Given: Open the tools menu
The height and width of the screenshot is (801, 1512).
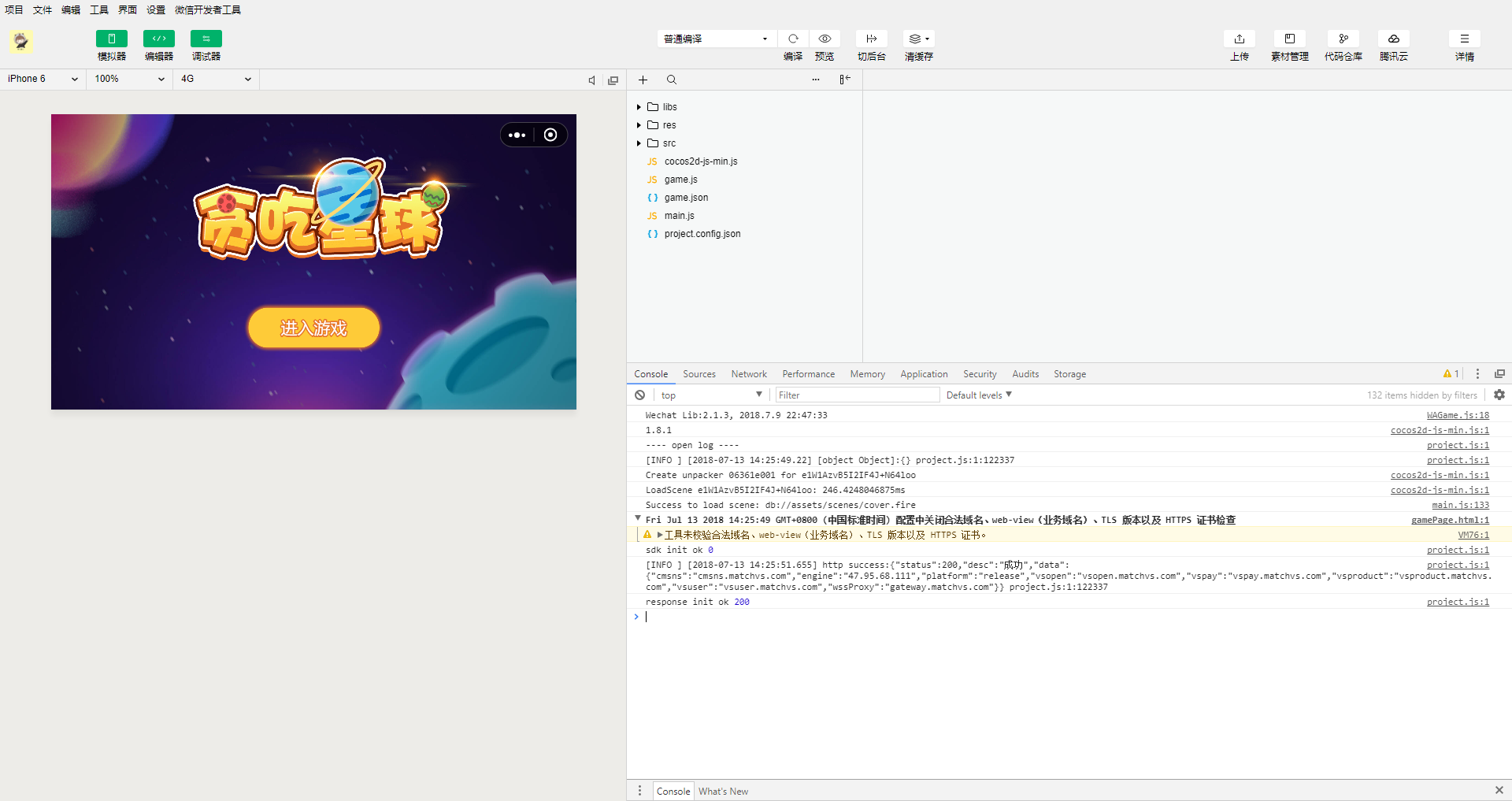Looking at the screenshot, I should (99, 9).
